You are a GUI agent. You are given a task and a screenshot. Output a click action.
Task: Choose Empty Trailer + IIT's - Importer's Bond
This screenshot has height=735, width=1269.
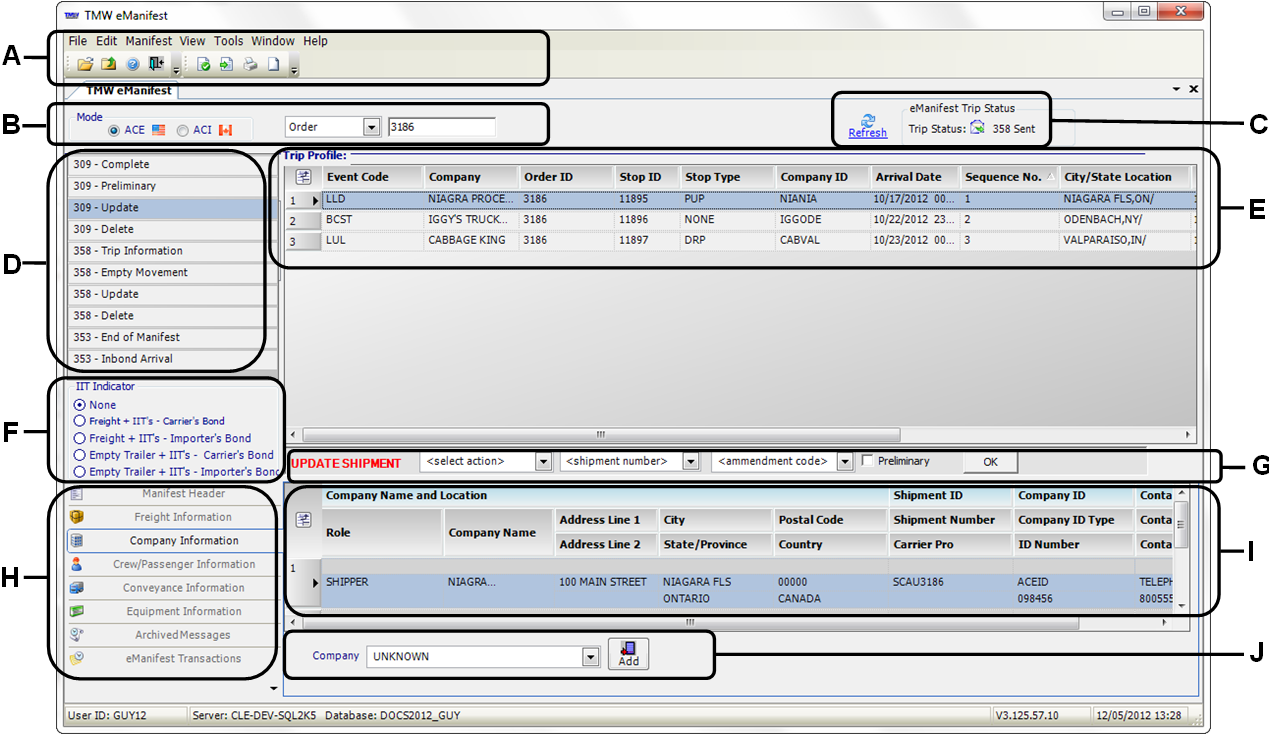pos(80,471)
